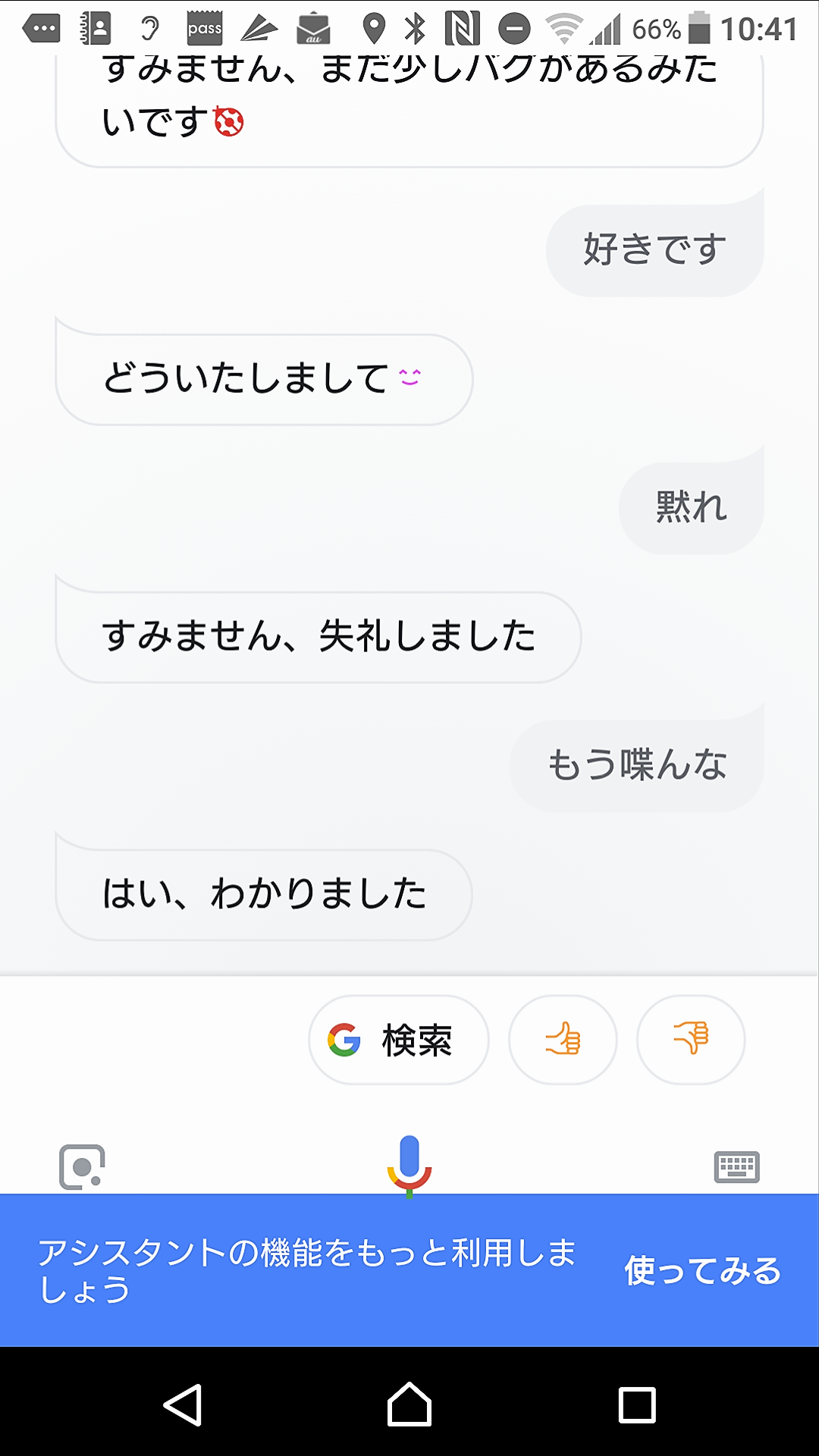Tap the thumbs down feedback chip
Screen dimensions: 819x1456
pyautogui.click(x=691, y=1040)
